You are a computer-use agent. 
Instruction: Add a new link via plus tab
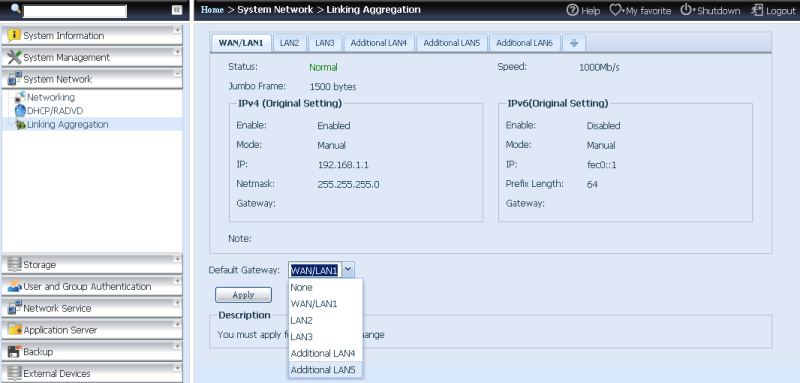tap(574, 43)
